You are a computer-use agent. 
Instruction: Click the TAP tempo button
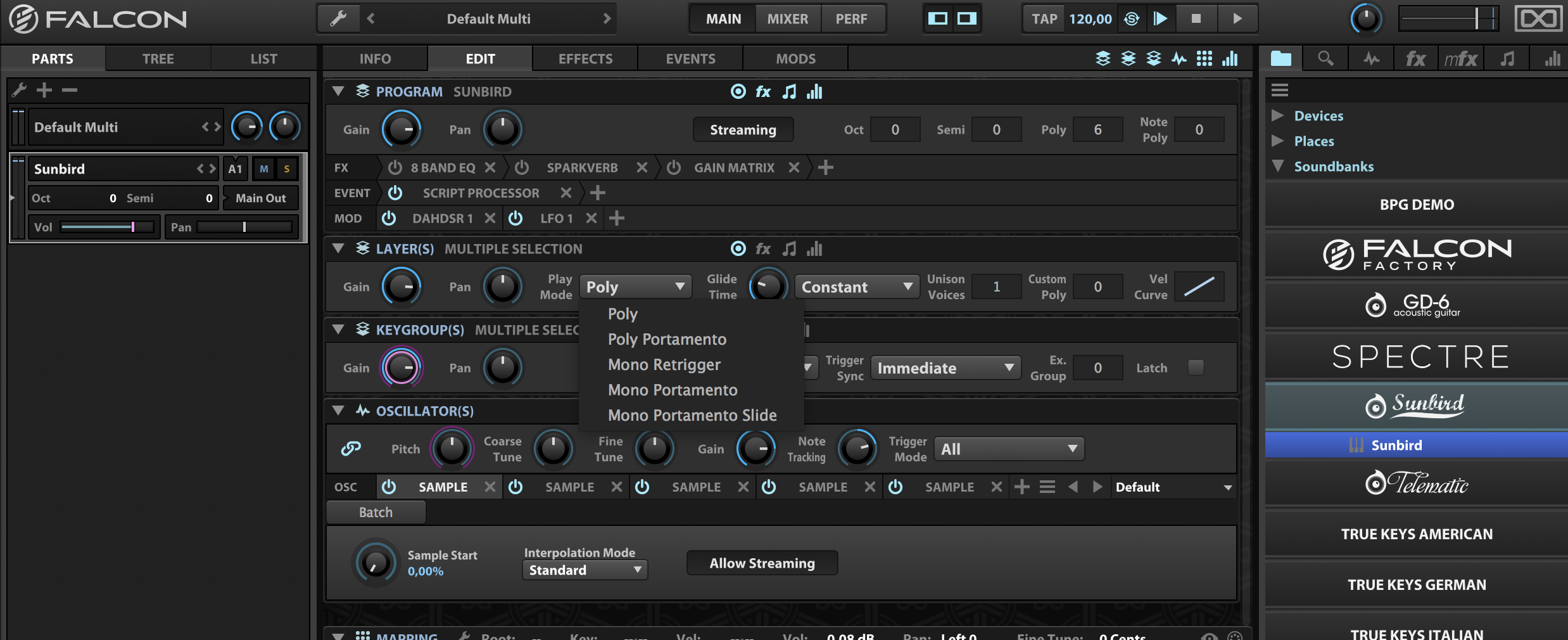pos(1044,19)
